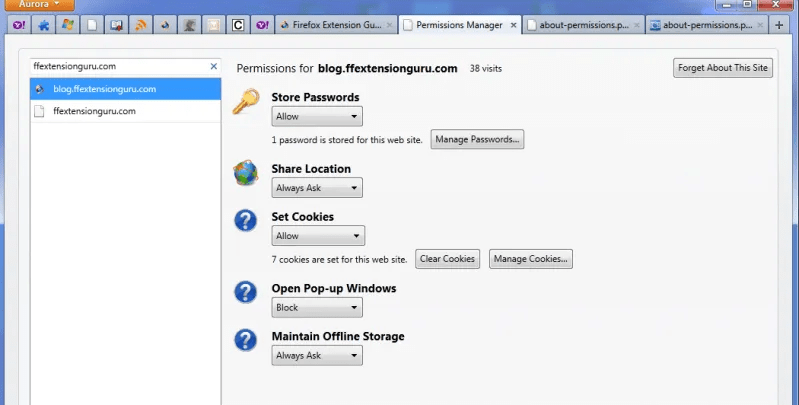The height and width of the screenshot is (405, 799).
Task: Open the Store Passwords dropdown
Action: (317, 117)
